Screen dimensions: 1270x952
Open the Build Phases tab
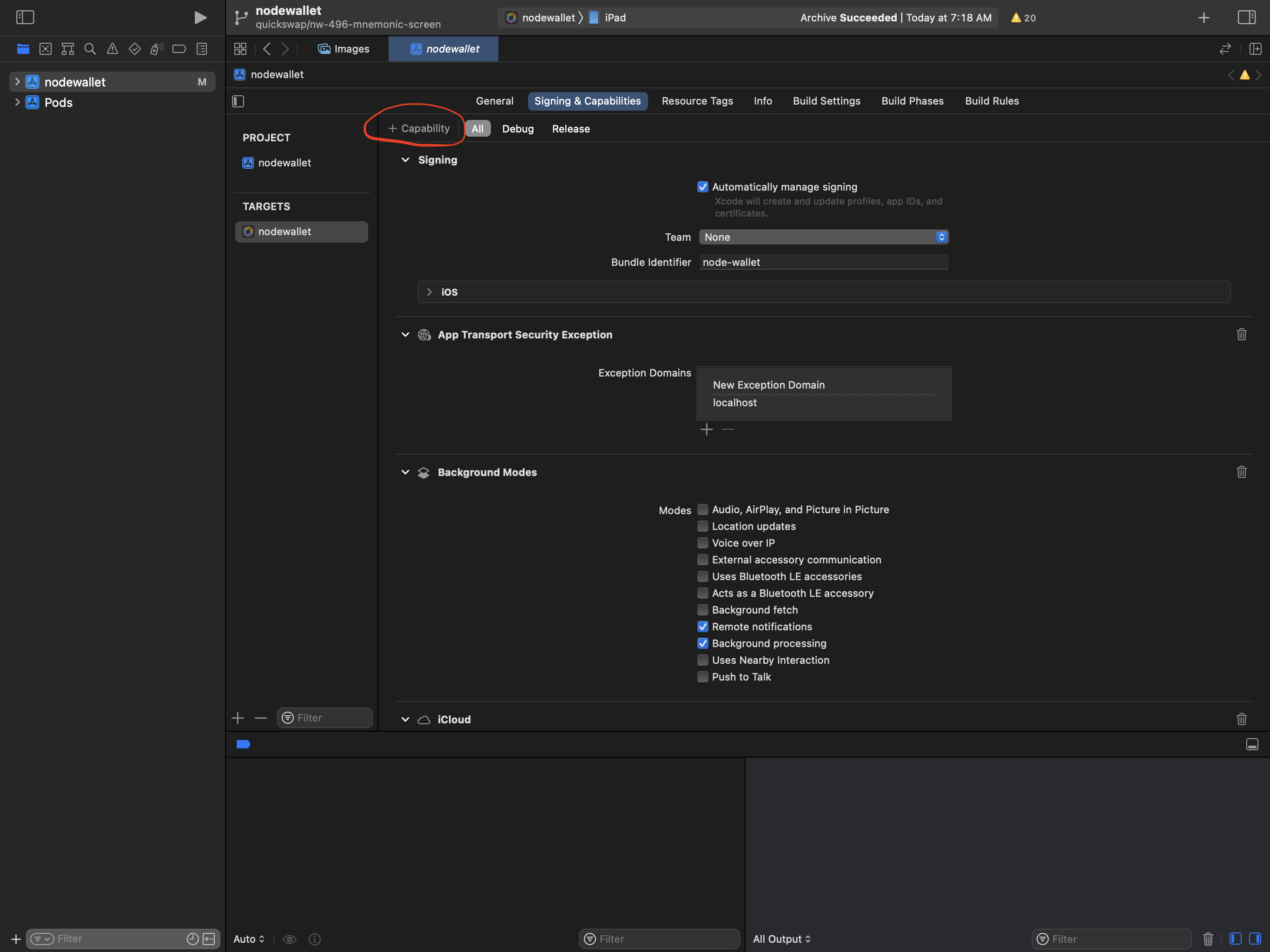point(913,101)
